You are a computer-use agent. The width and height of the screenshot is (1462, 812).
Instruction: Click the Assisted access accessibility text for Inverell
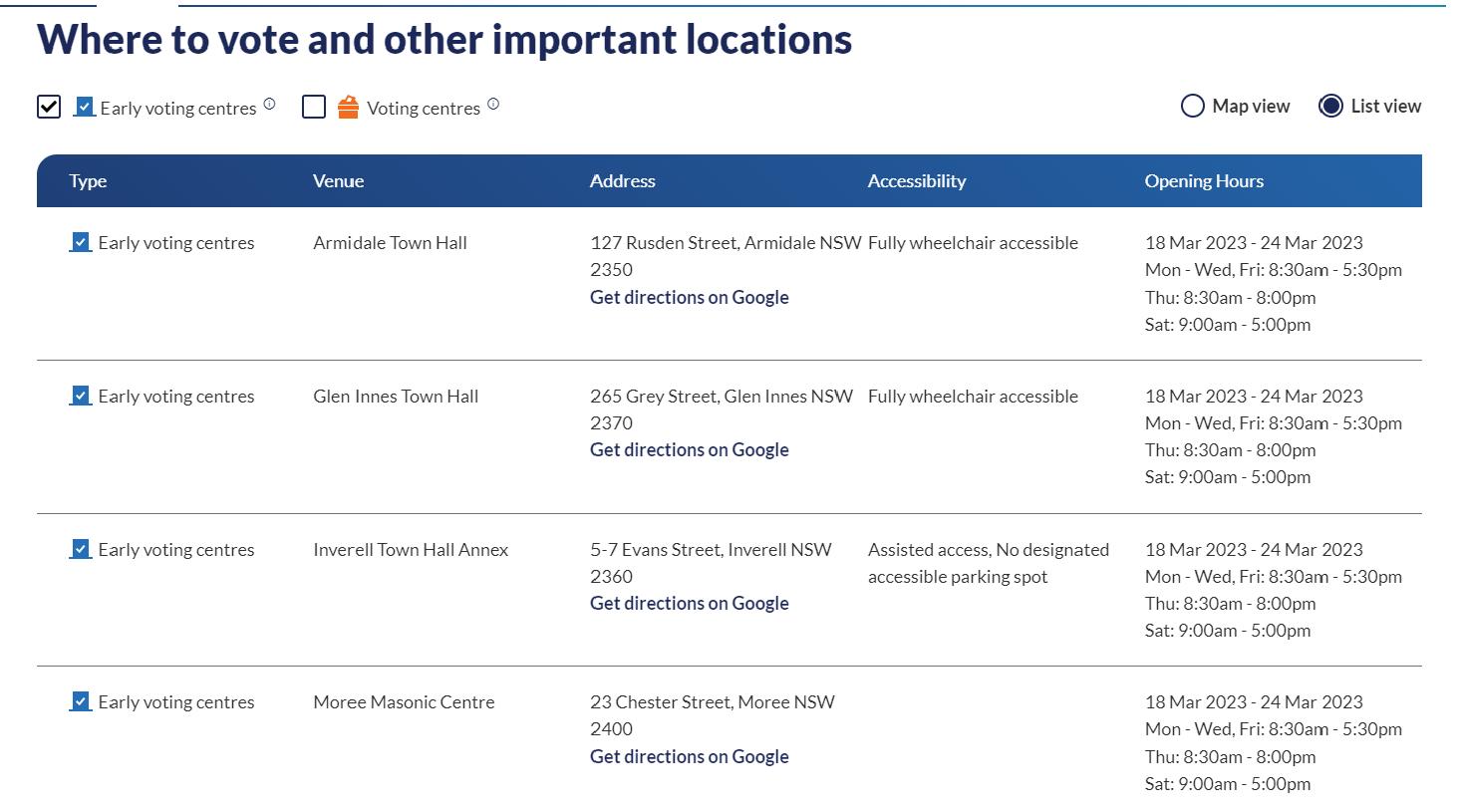(989, 563)
